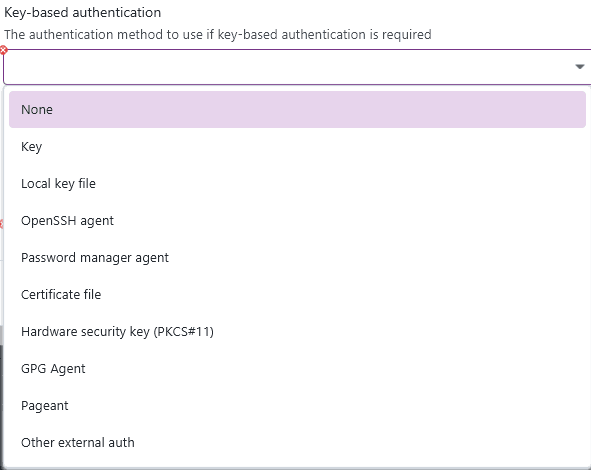
Task: Choose Other external auth
Action: coord(297,442)
